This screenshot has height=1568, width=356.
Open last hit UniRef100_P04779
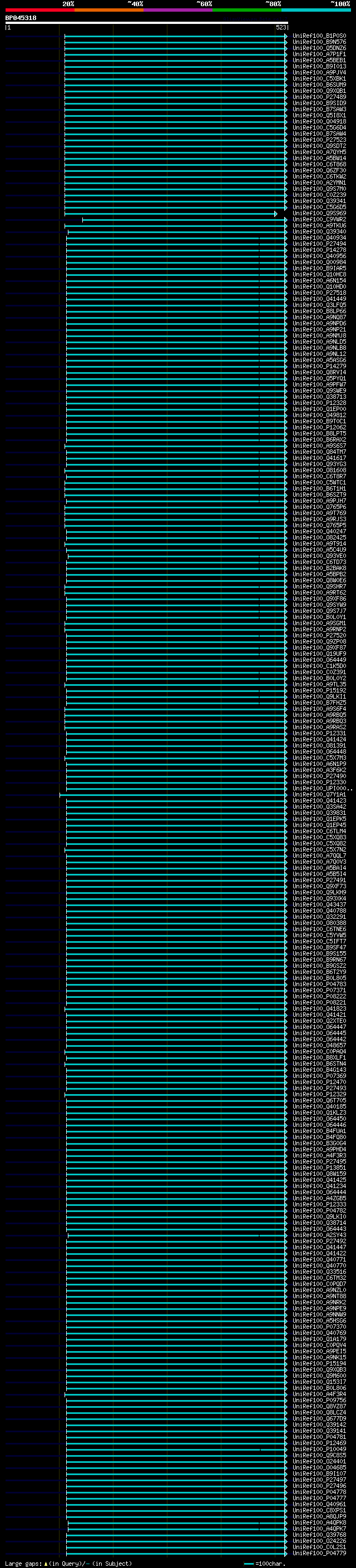click(319, 1554)
